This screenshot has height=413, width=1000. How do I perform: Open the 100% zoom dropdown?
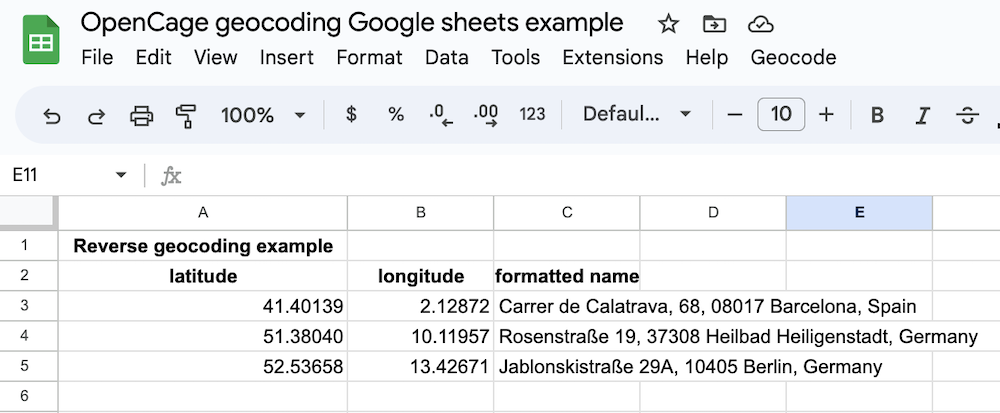click(x=263, y=115)
